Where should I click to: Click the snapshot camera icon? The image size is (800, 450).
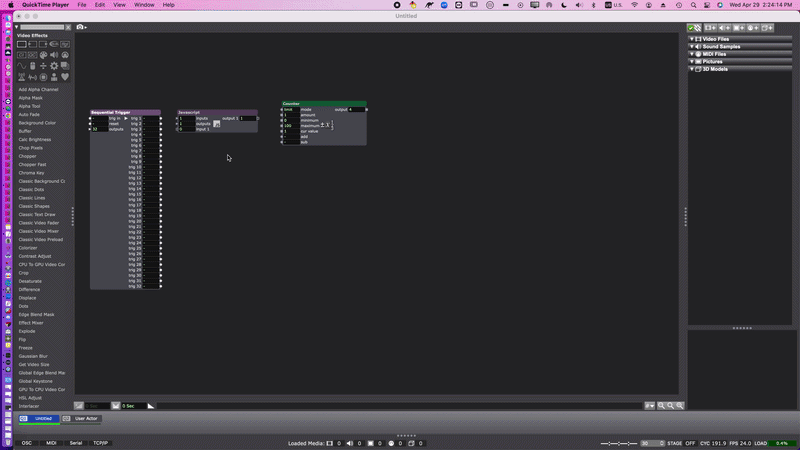[x=80, y=27]
